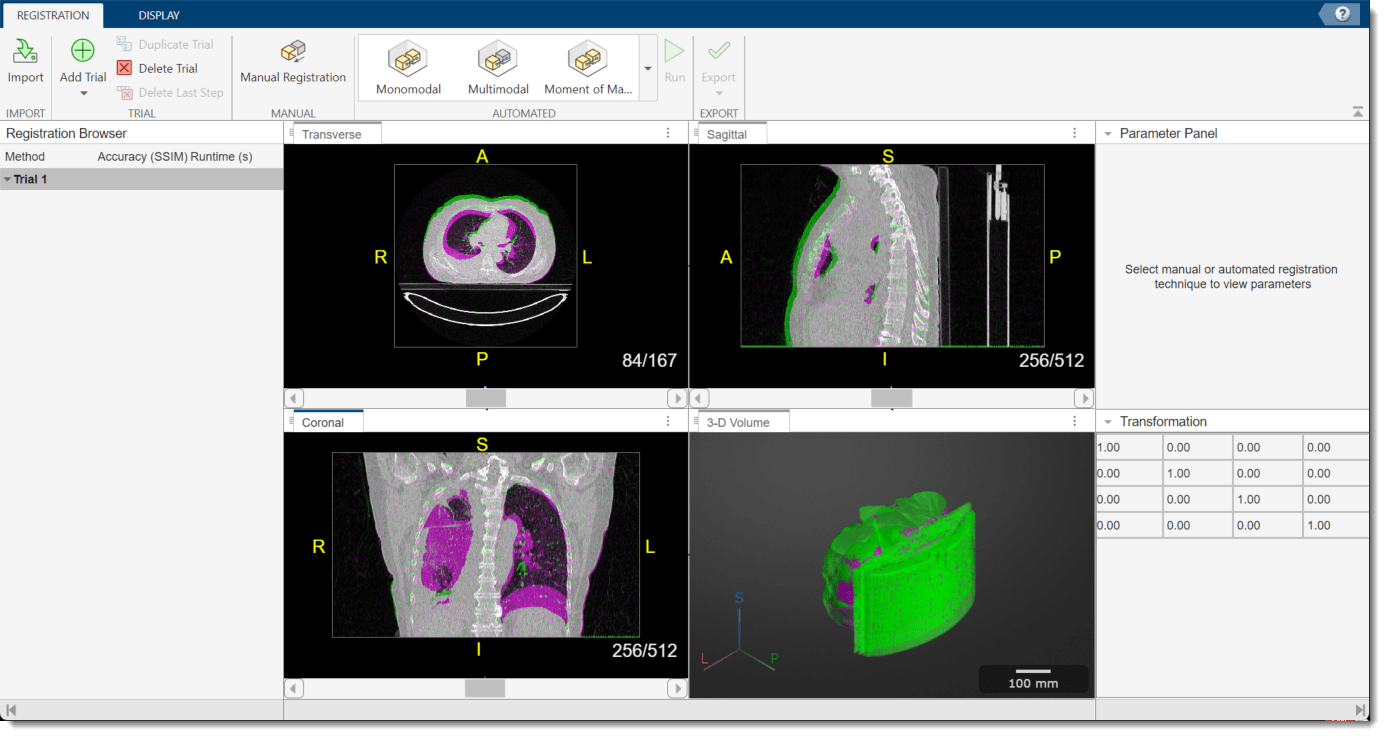Run the registration with the Run button
1385x736 pixels.
(x=675, y=62)
